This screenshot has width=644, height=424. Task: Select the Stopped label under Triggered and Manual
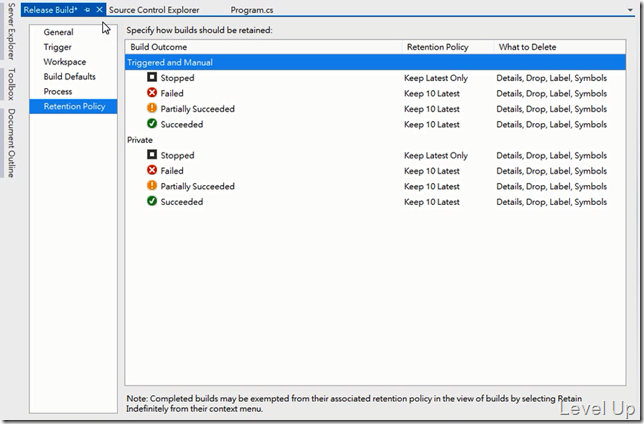177,78
